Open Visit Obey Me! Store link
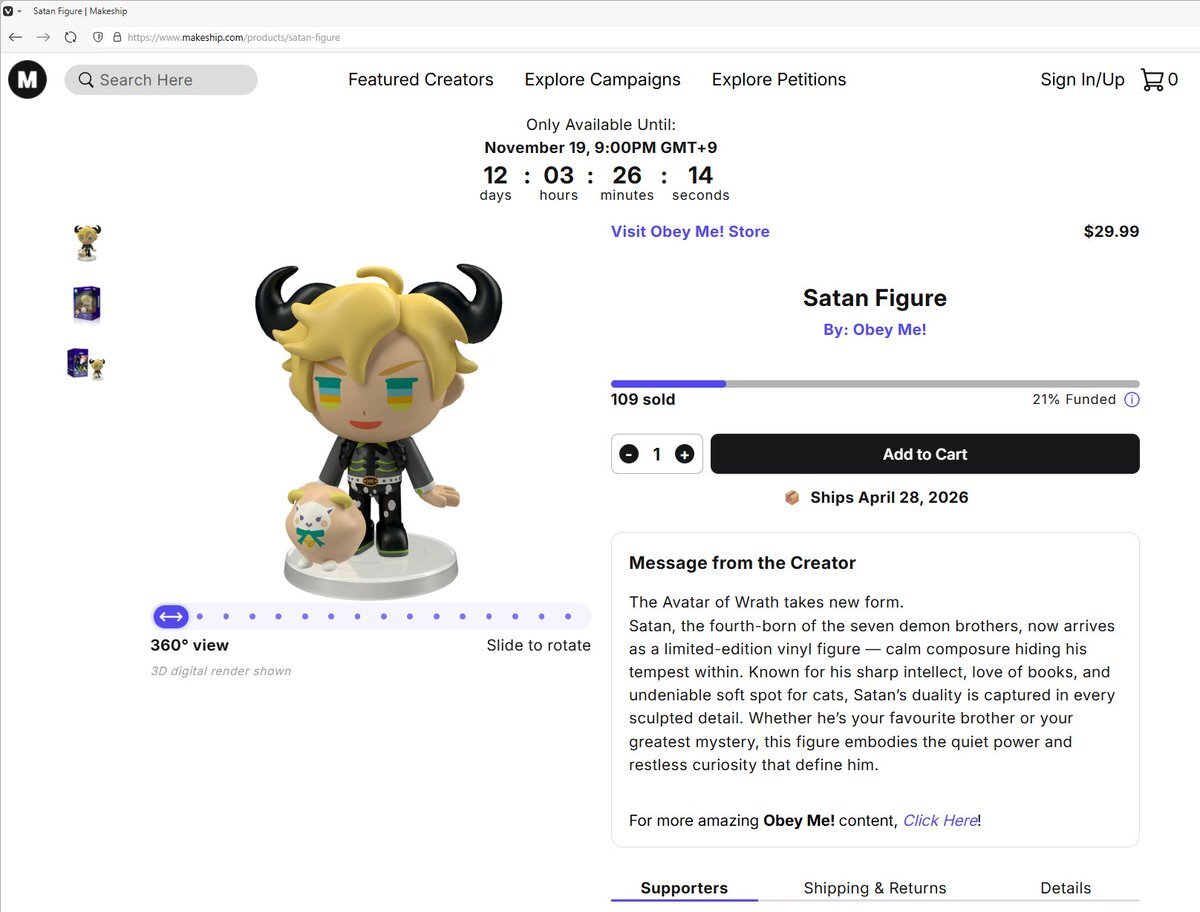The height and width of the screenshot is (912, 1200). click(690, 231)
